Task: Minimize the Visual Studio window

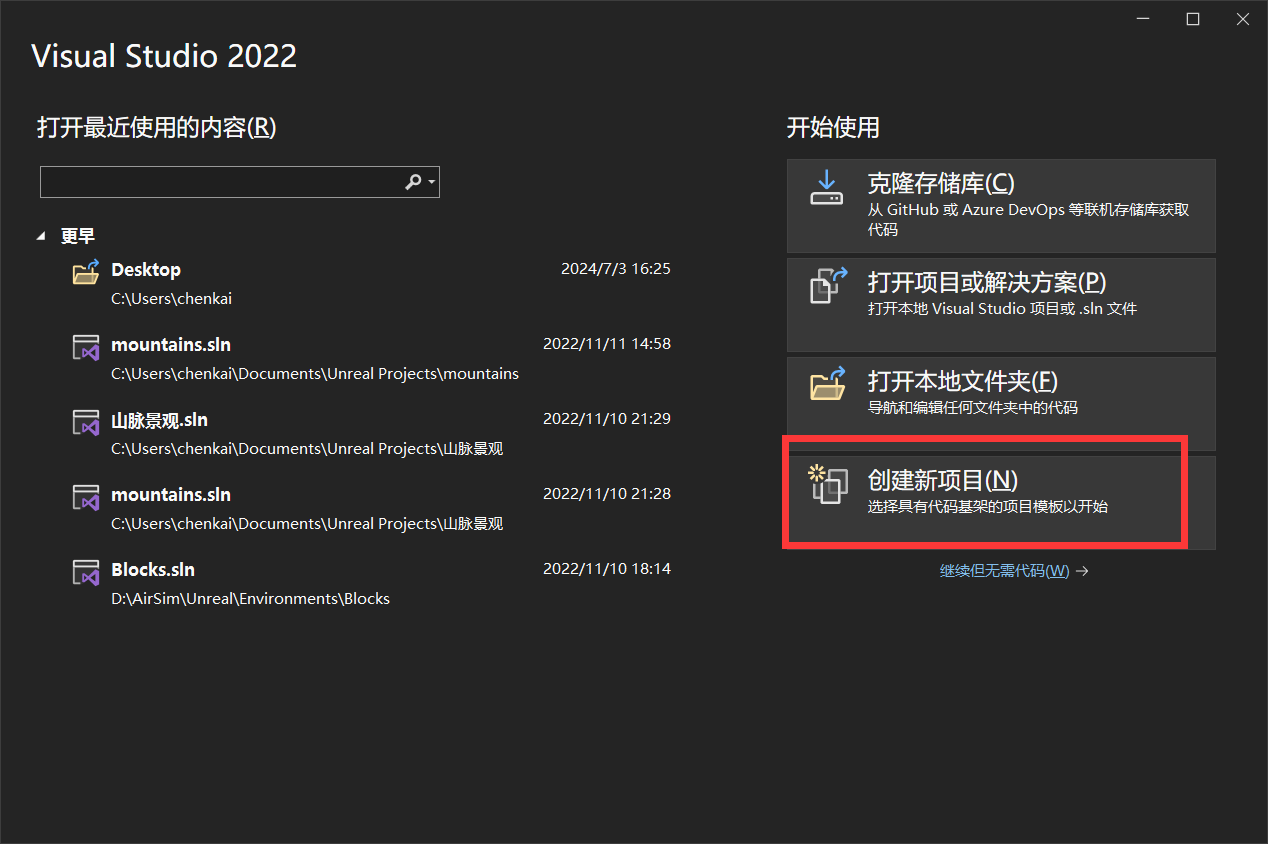Action: [x=1143, y=19]
